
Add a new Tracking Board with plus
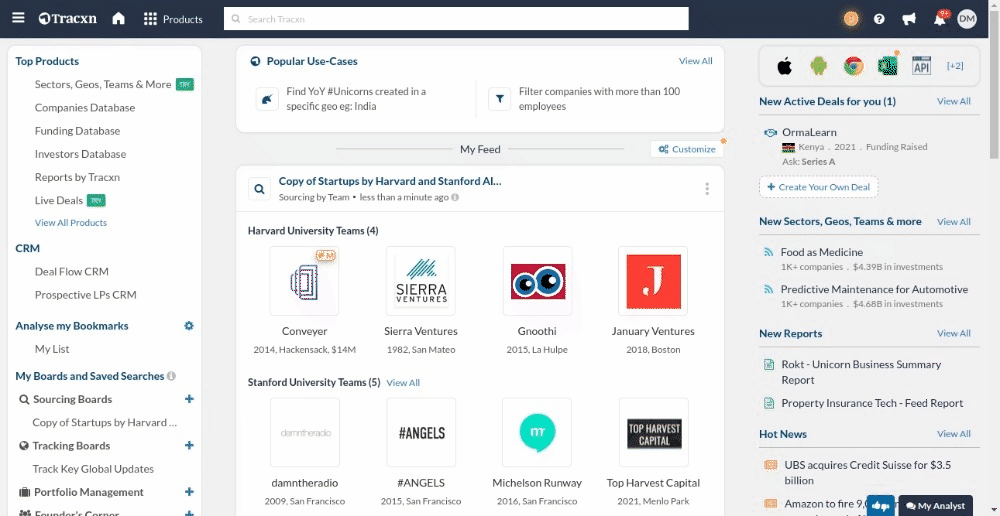189,446
